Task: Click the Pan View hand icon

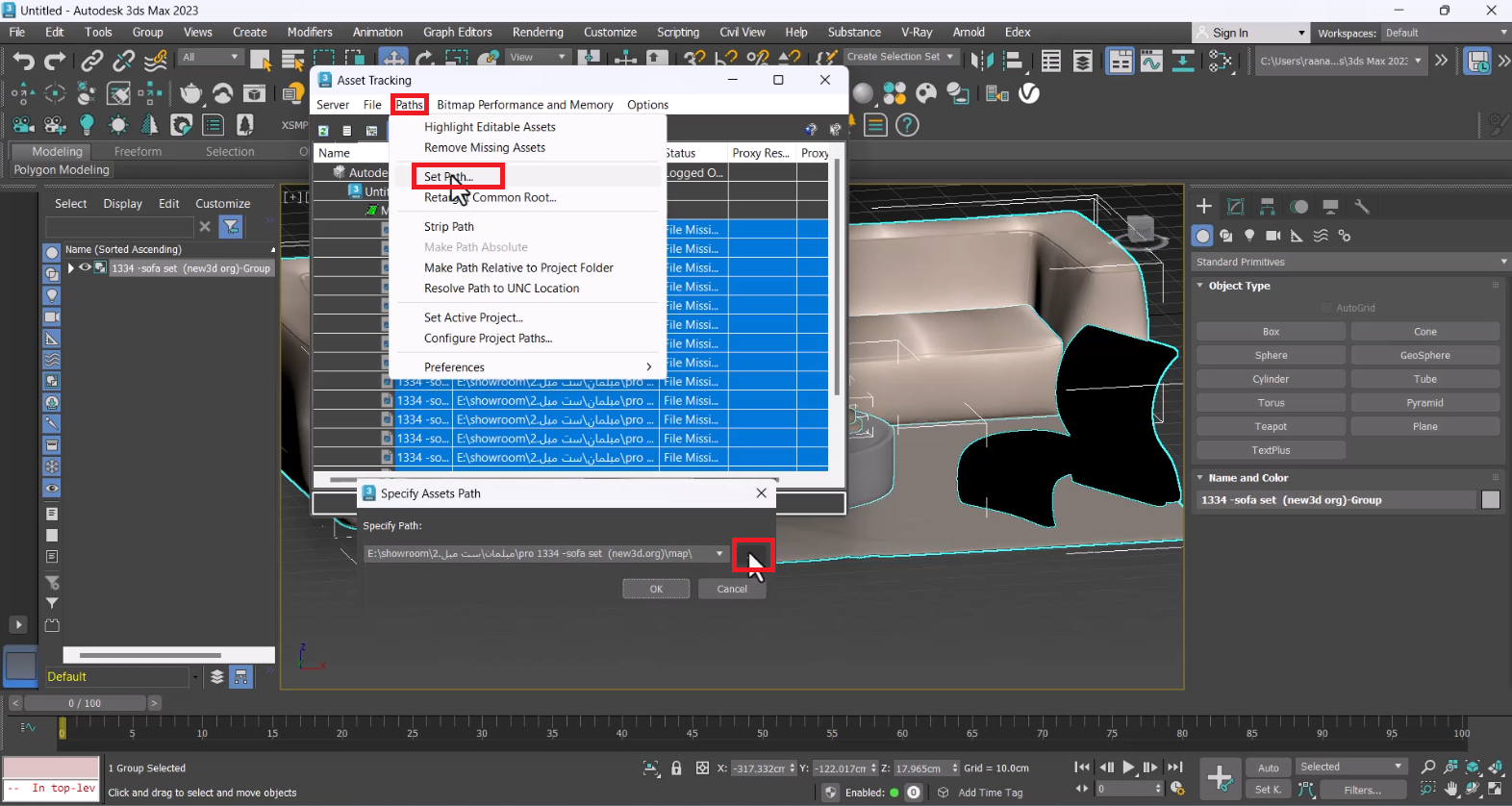Action: coord(1451,790)
